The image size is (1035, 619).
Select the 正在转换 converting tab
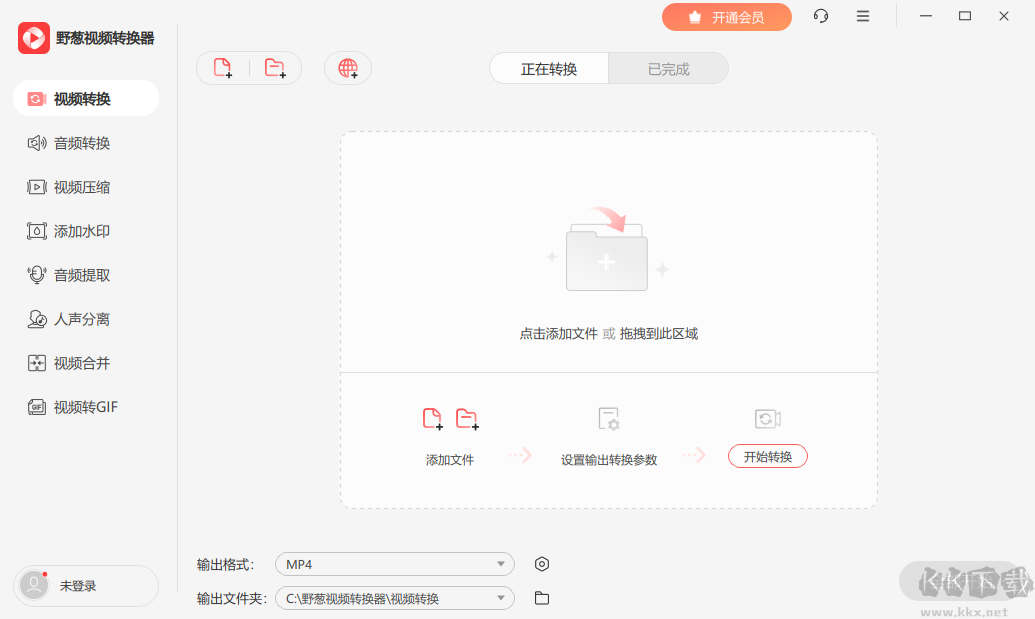548,68
